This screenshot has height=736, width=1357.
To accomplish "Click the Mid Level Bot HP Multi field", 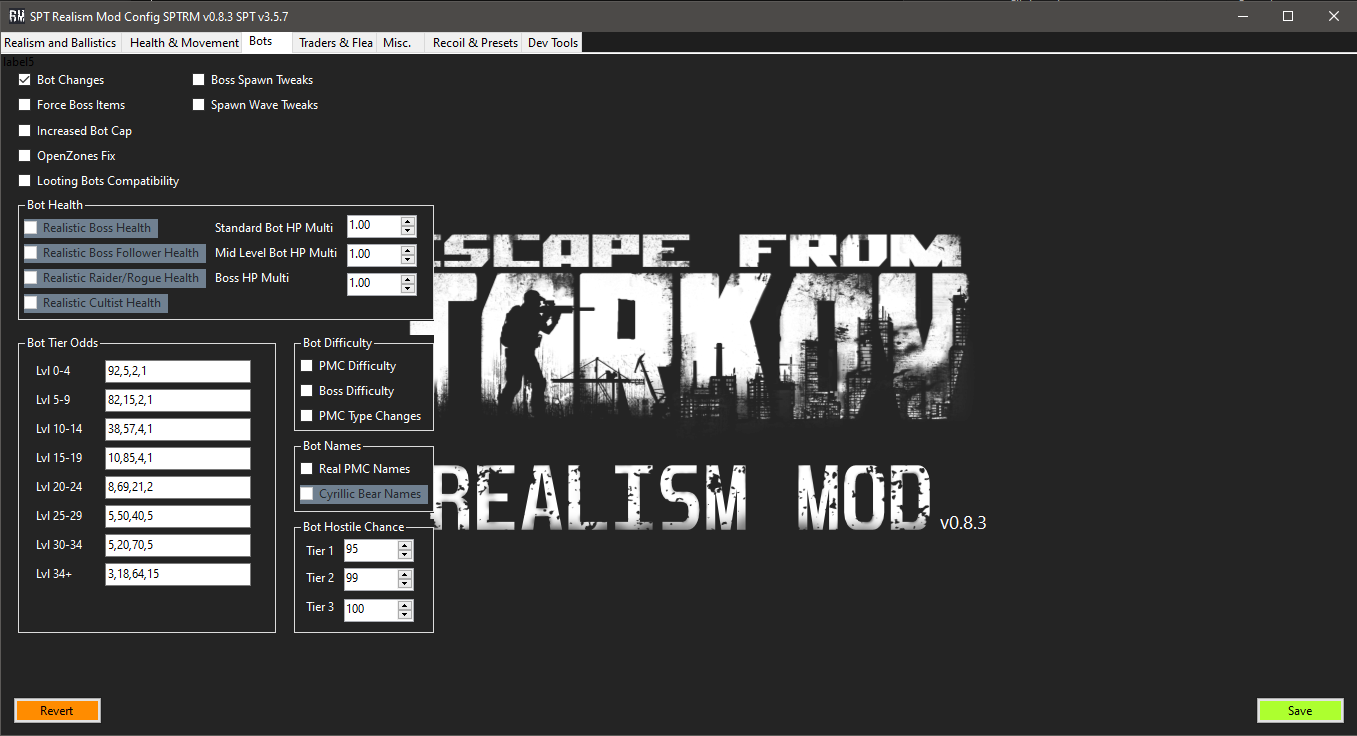I will 373,255.
